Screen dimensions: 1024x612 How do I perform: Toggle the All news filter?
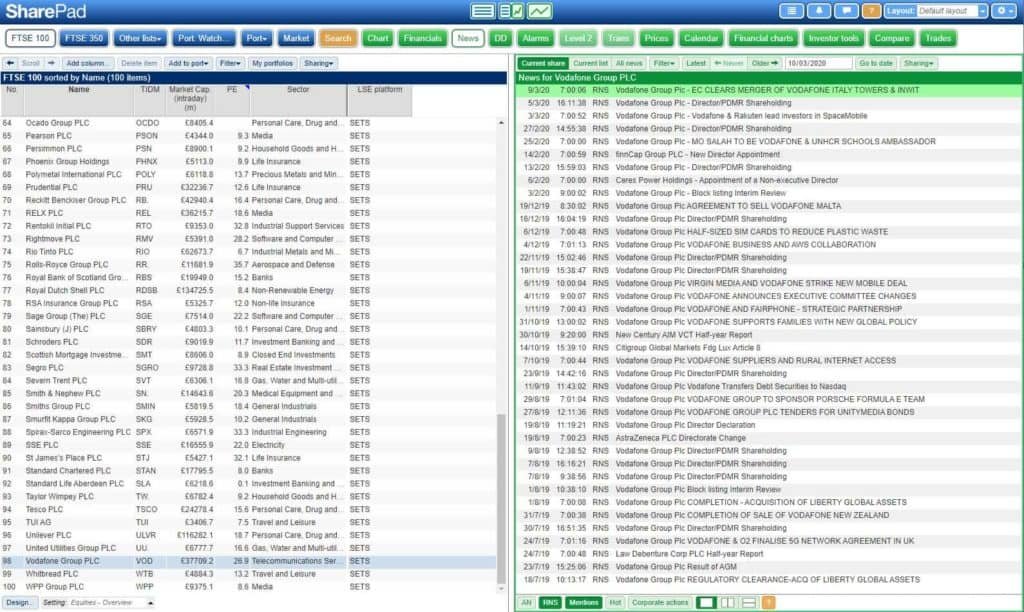pos(629,63)
